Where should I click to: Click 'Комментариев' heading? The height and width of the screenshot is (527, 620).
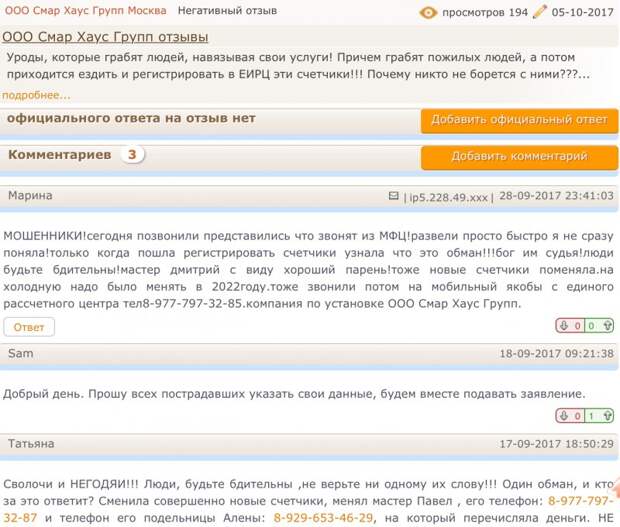(60, 155)
